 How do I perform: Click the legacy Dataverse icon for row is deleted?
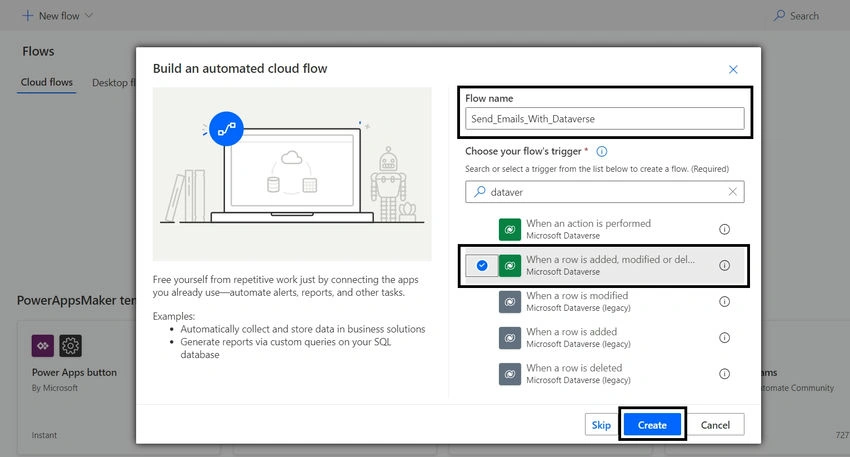(510, 374)
